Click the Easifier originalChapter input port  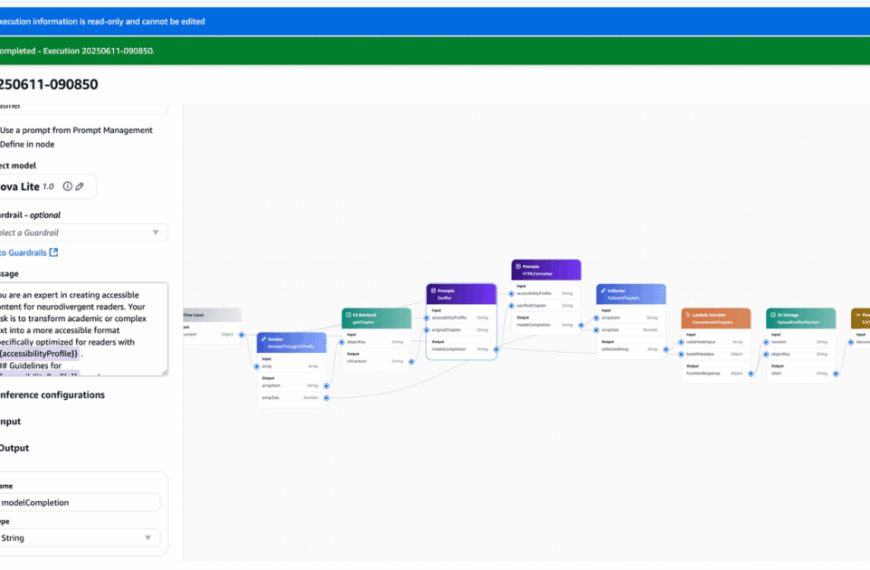click(x=426, y=330)
